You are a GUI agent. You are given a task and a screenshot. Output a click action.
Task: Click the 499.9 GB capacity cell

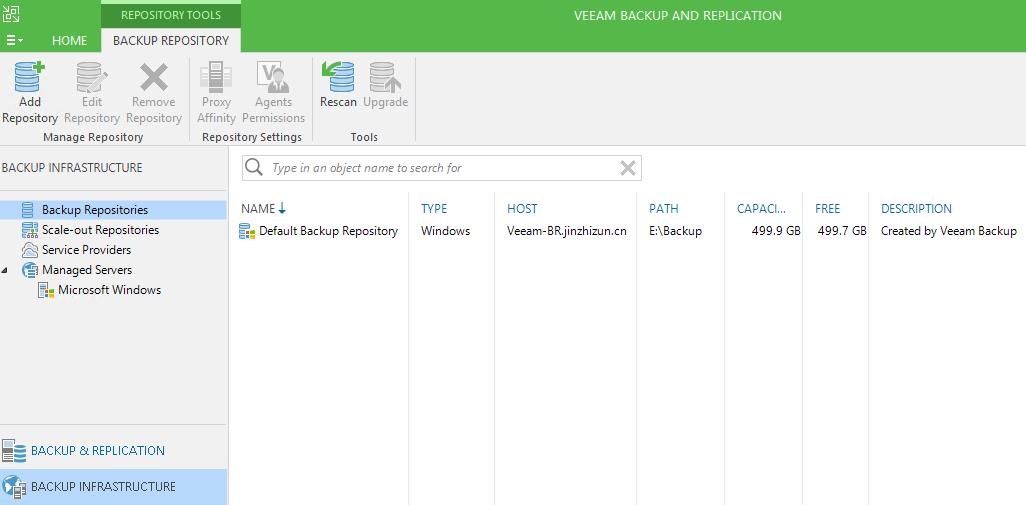tap(776, 231)
